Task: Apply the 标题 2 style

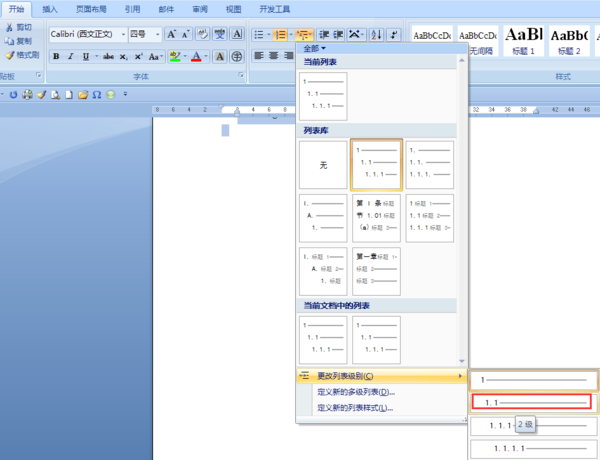Action: pyautogui.click(x=569, y=41)
